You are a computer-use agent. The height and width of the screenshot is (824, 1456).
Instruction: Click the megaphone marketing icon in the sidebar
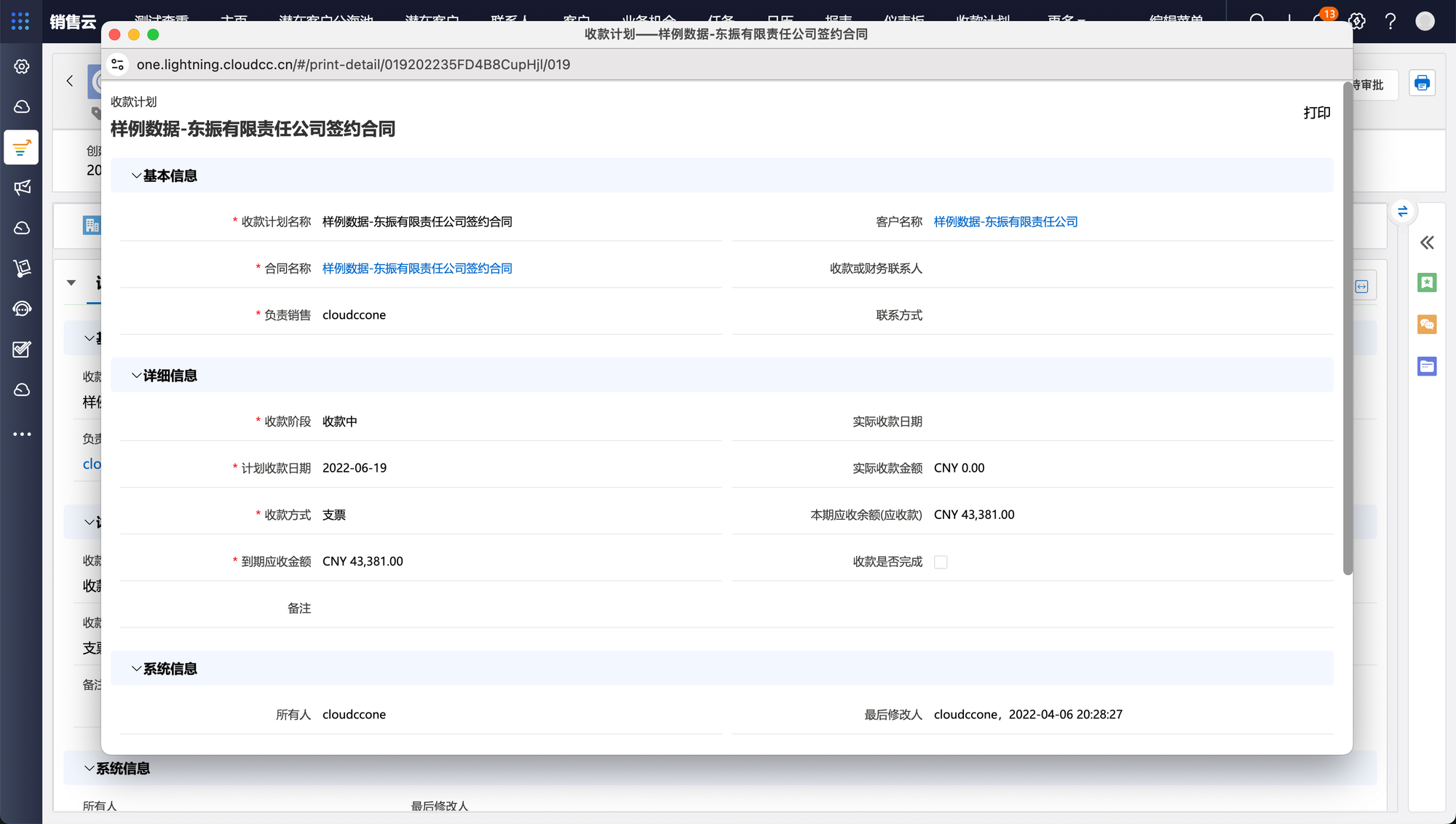pos(22,188)
